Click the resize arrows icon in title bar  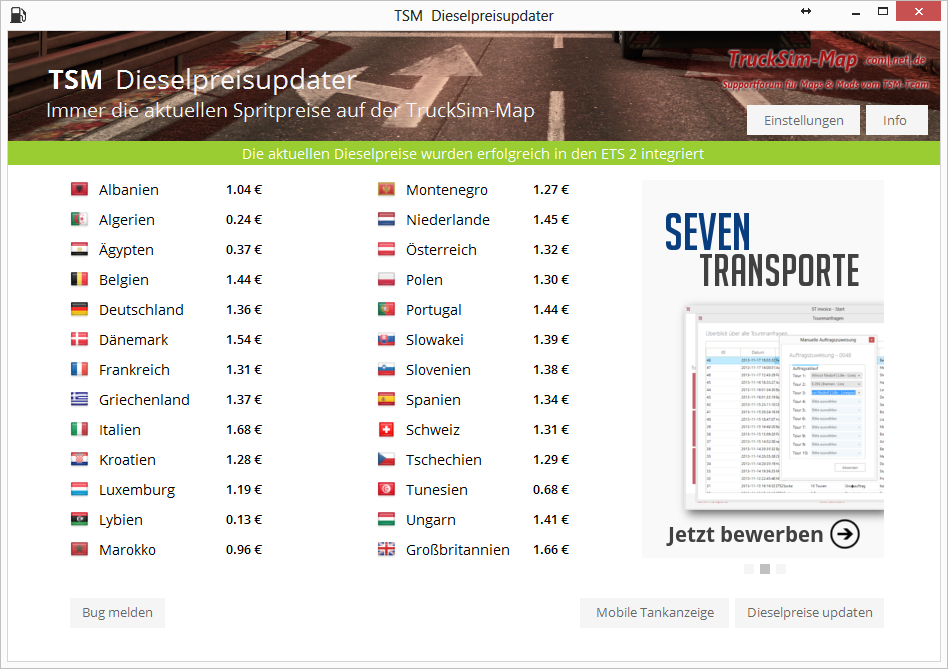(805, 11)
